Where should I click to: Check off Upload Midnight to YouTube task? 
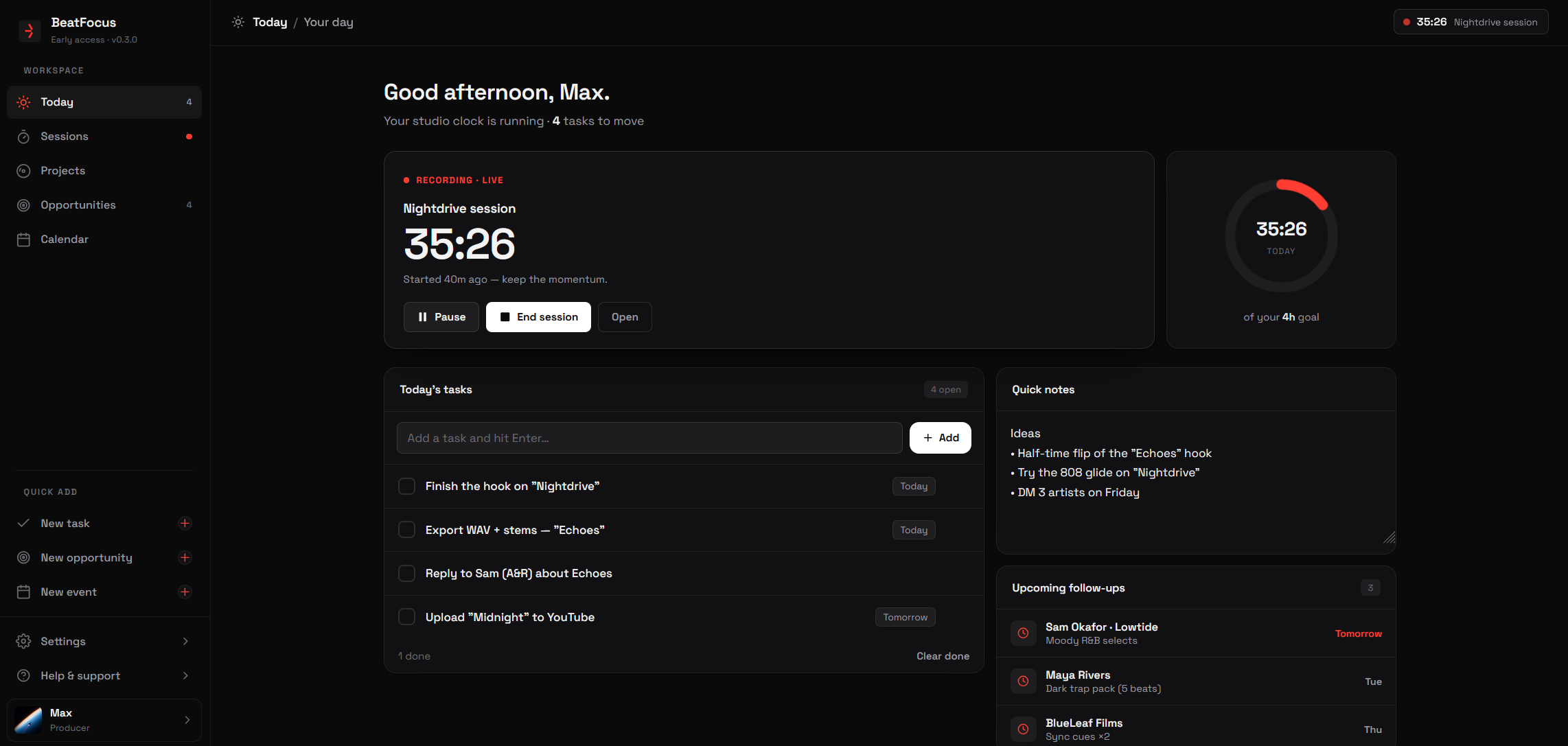coord(406,617)
